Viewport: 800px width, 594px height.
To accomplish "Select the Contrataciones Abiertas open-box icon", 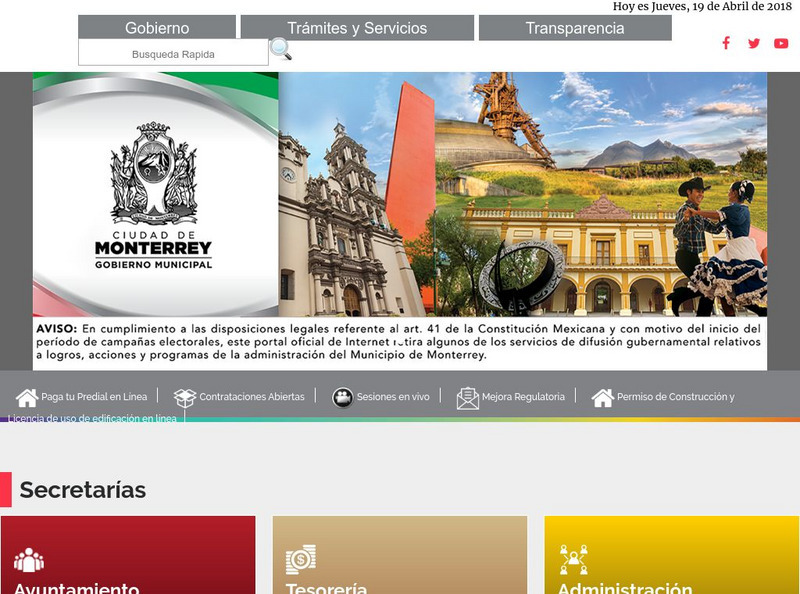I will click(x=183, y=396).
